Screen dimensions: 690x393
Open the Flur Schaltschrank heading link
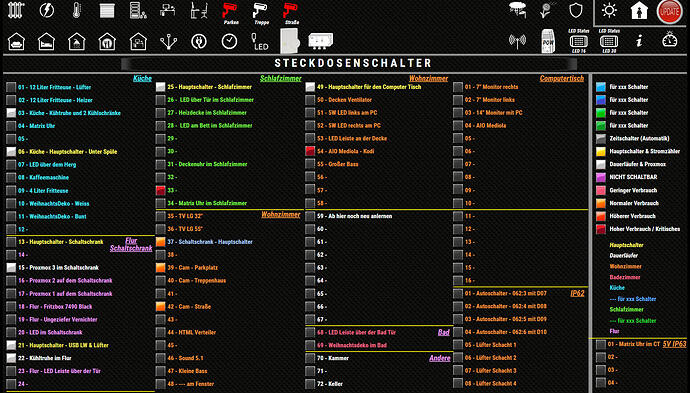click(131, 244)
